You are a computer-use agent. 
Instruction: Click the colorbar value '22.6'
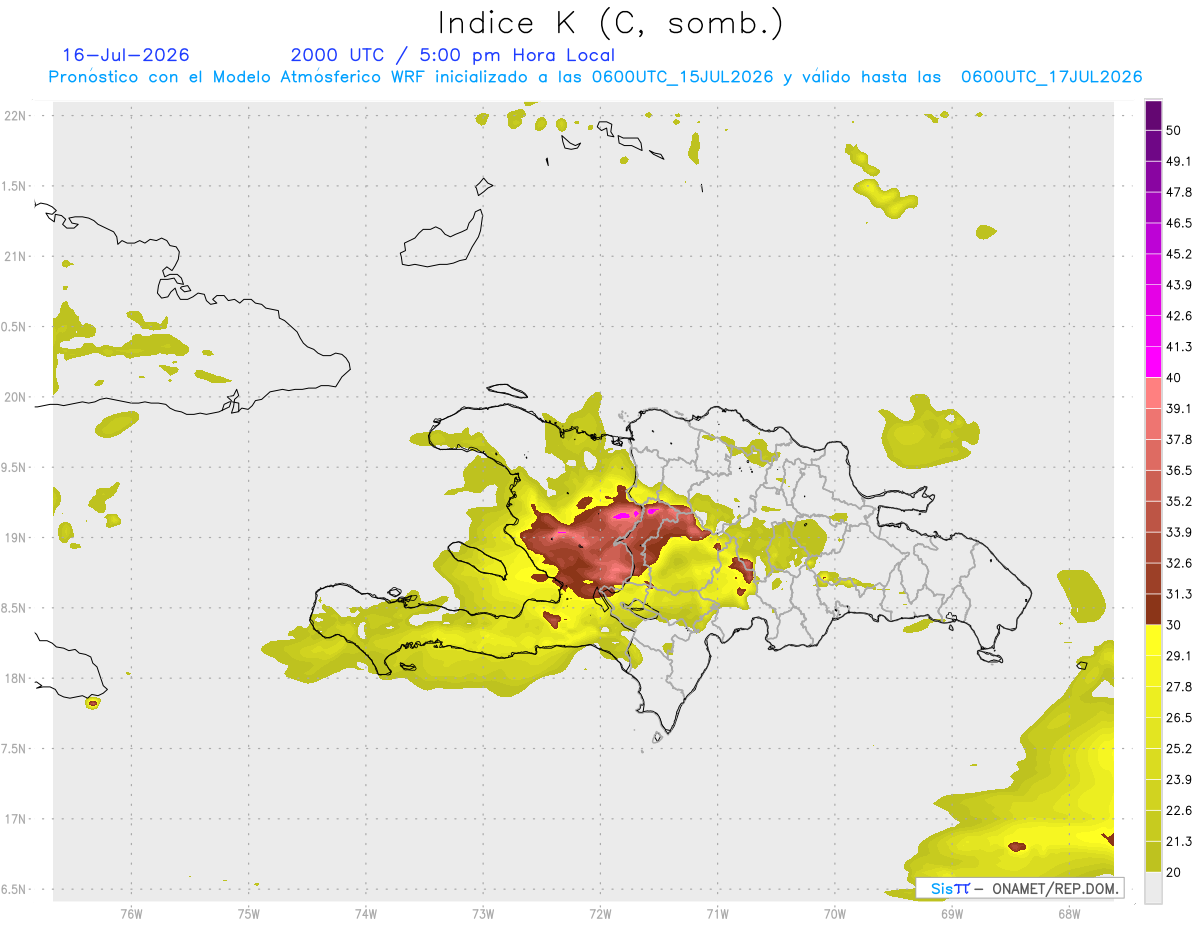pos(1180,810)
